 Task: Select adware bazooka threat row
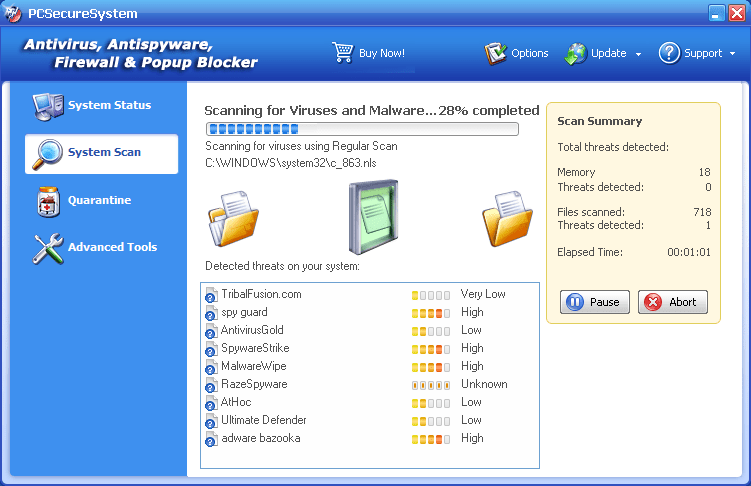point(260,438)
